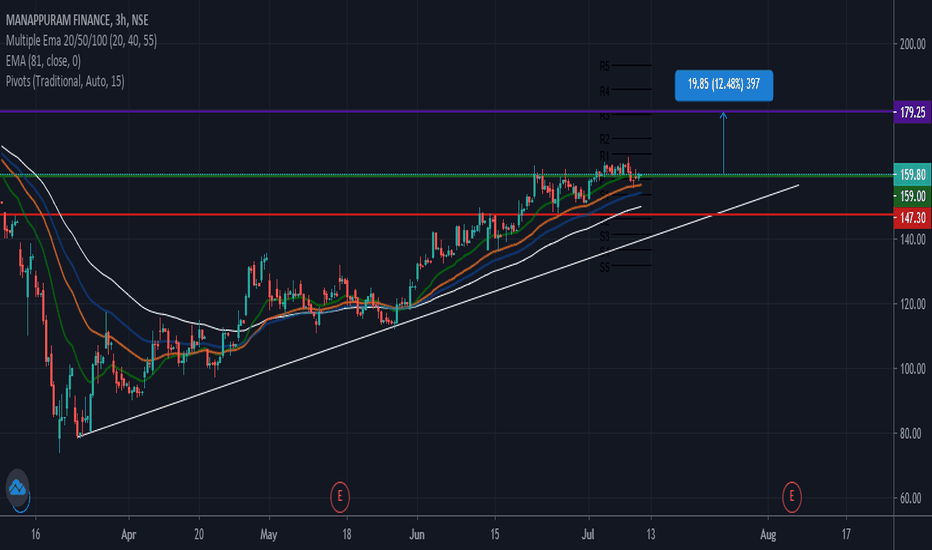Select the Multiple Ema 20/50/100 indicator legend
Screen dimensions: 932x550
81,40
